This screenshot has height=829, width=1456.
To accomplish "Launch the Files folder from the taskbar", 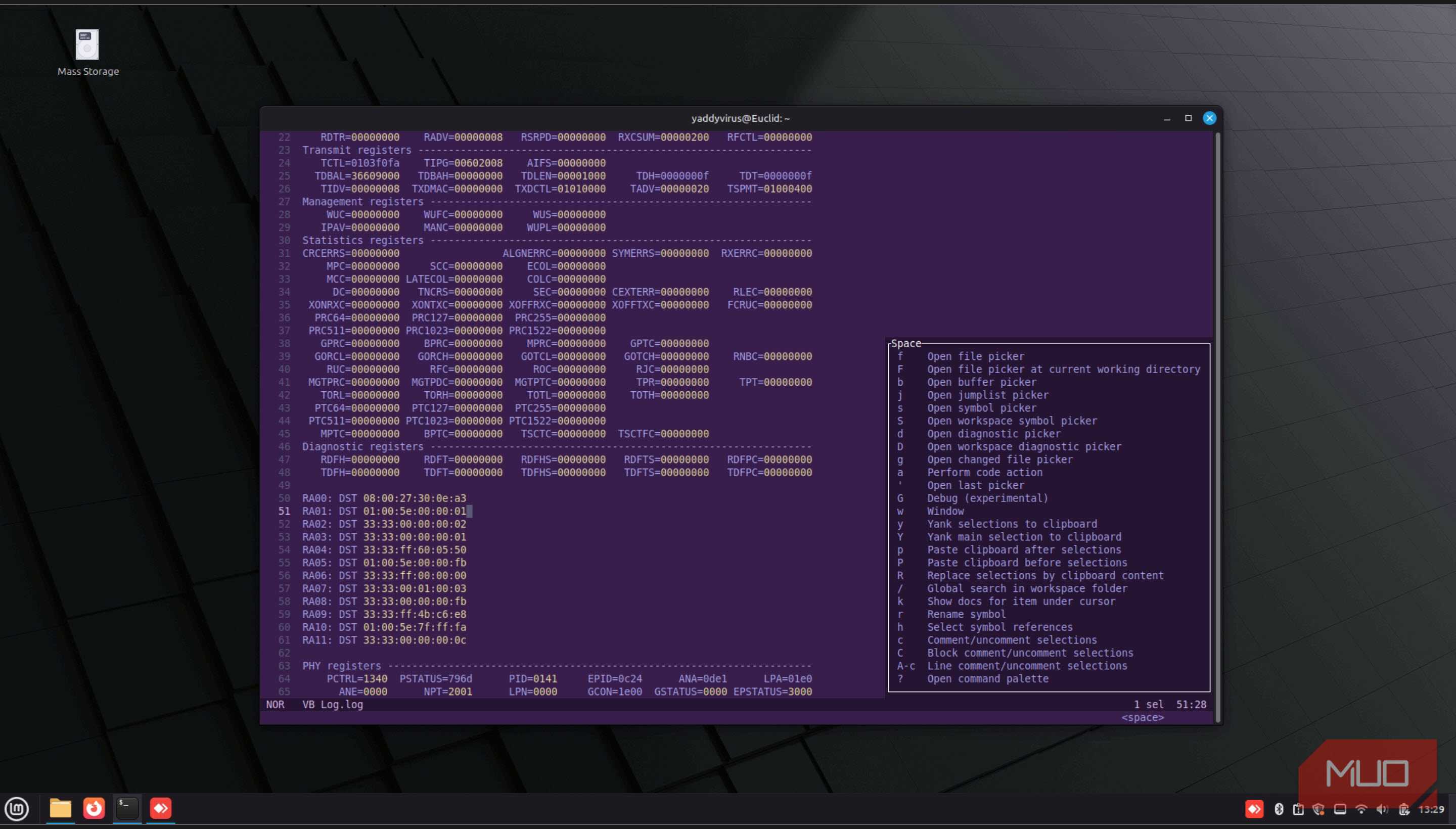I will (x=60, y=808).
